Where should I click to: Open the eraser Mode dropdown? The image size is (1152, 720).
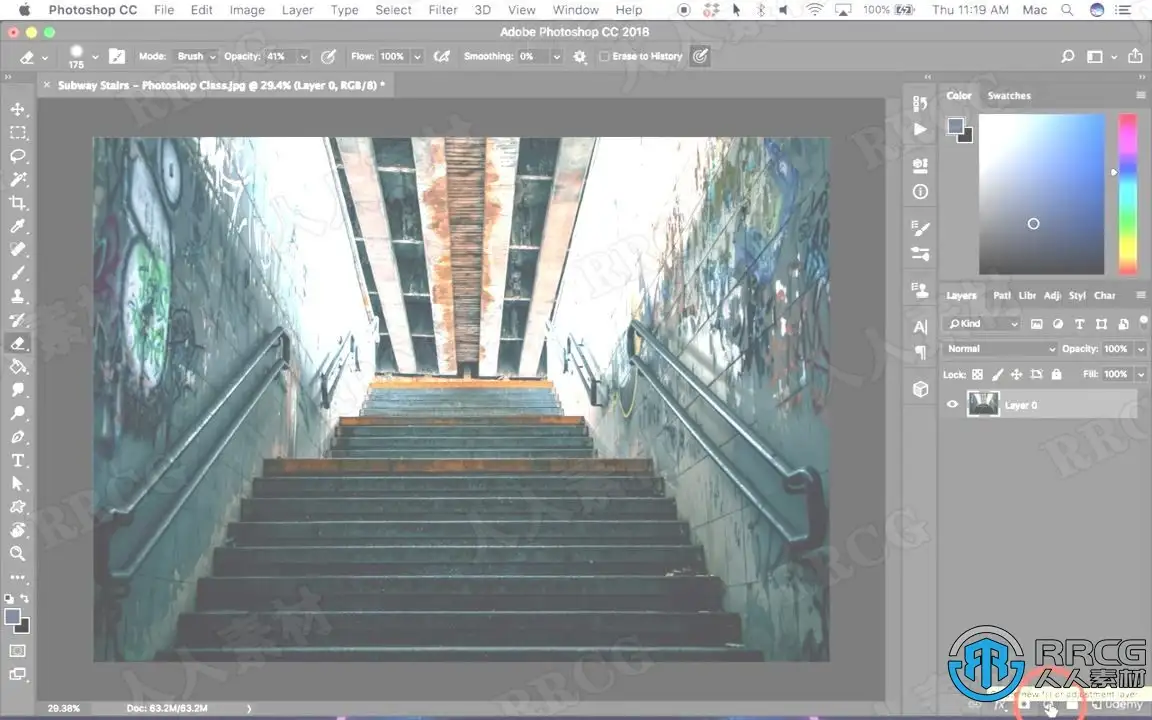coord(195,57)
